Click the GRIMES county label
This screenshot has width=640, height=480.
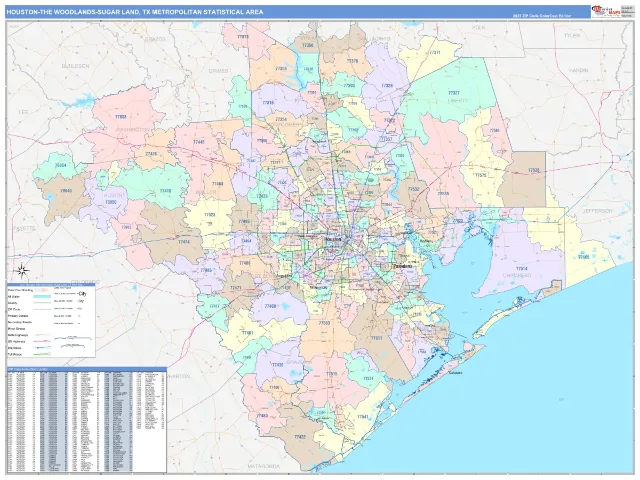pyautogui.click(x=219, y=71)
